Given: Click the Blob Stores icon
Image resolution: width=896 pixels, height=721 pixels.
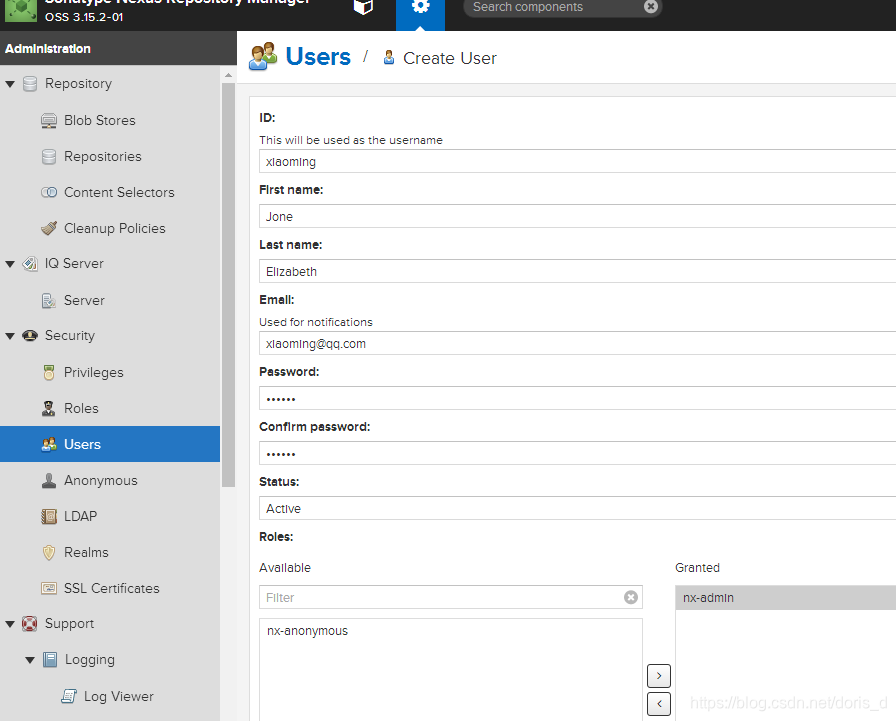Looking at the screenshot, I should point(49,121).
